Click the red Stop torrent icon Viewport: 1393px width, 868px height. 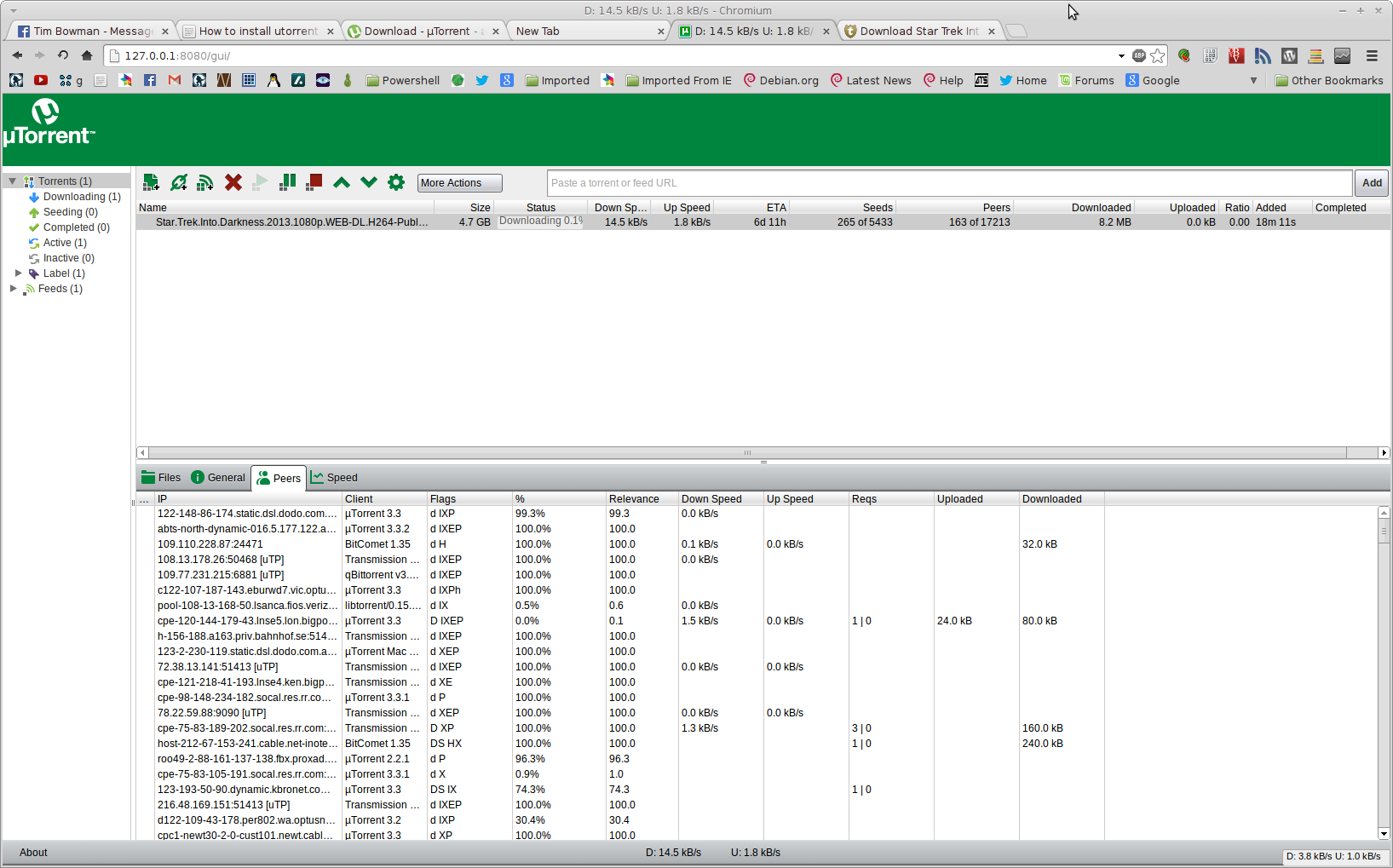314,182
